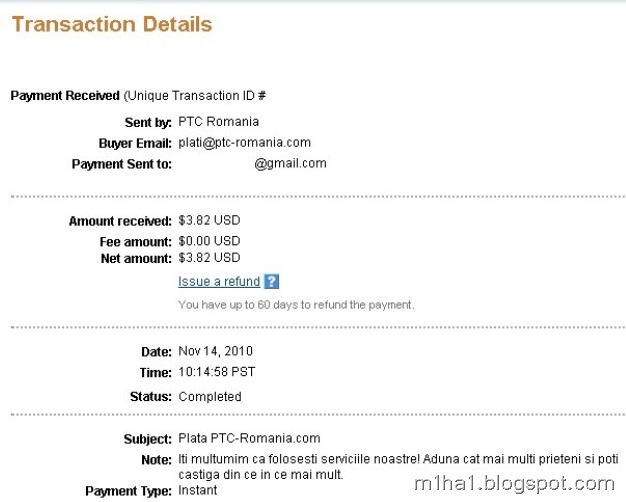This screenshot has width=626, height=502.
Task: Click the subject Plata PTC-Romania.com
Action: pyautogui.click(x=249, y=438)
